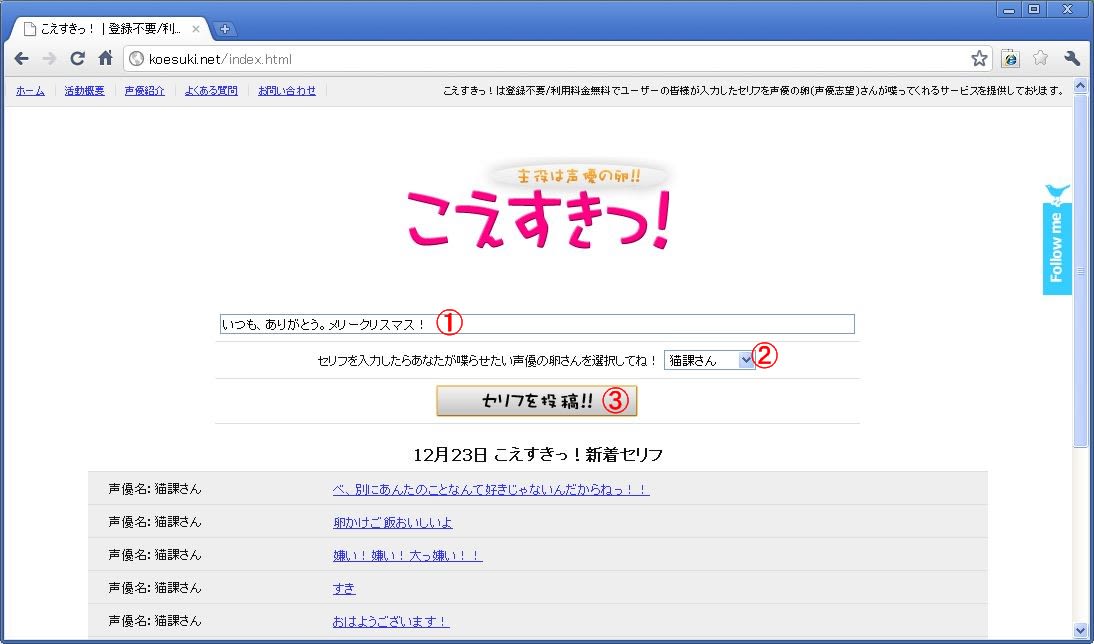Open the ホーム navigation link
This screenshot has width=1094, height=644.
point(30,91)
